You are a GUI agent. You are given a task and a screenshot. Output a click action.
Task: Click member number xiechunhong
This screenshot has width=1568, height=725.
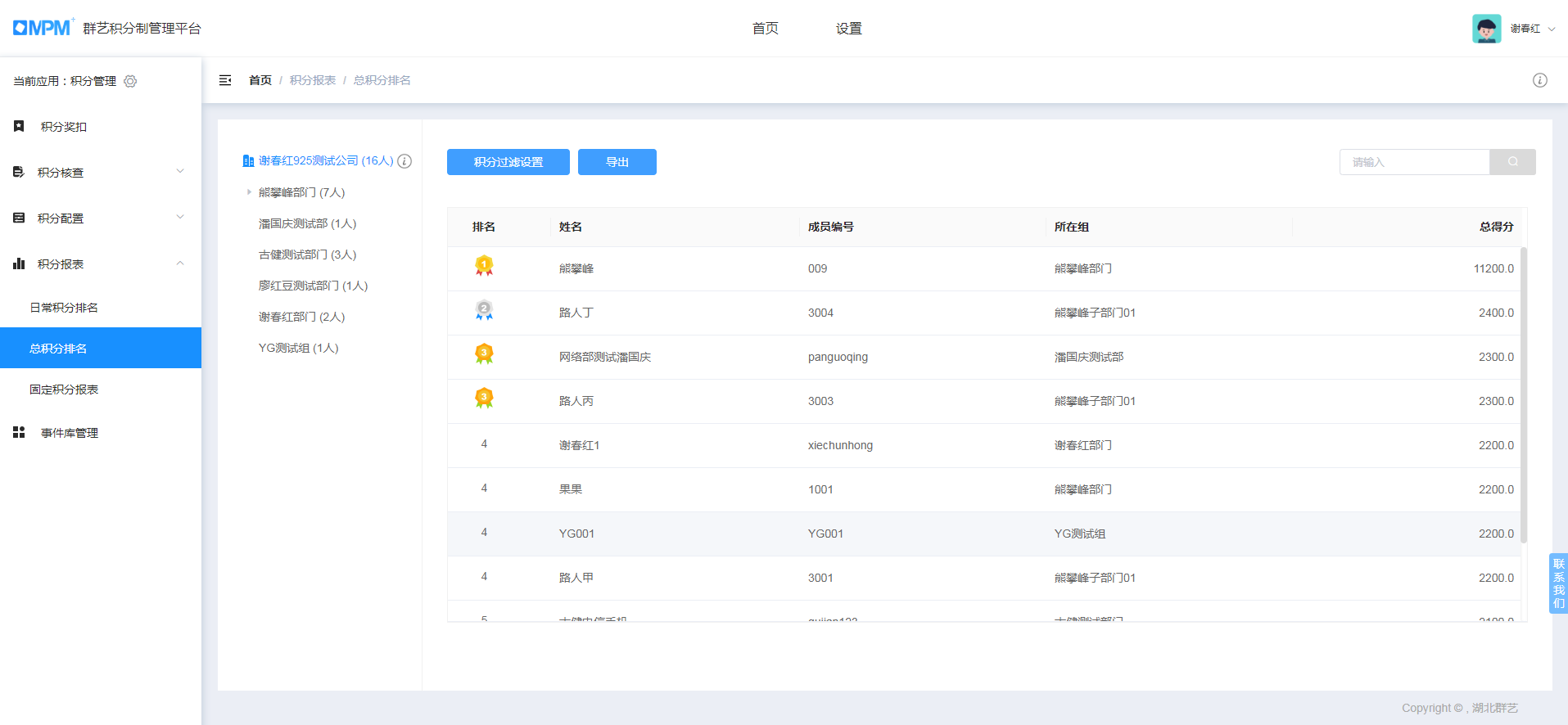tap(840, 445)
